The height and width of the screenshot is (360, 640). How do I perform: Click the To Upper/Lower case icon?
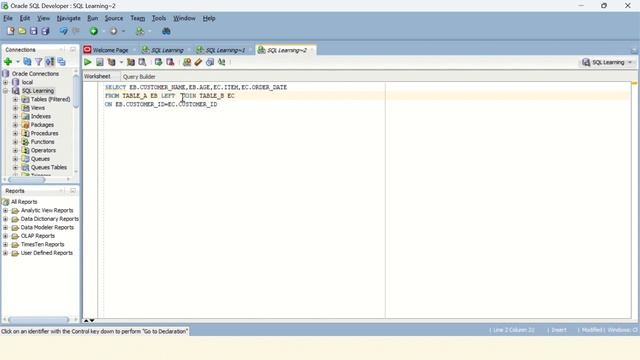222,62
